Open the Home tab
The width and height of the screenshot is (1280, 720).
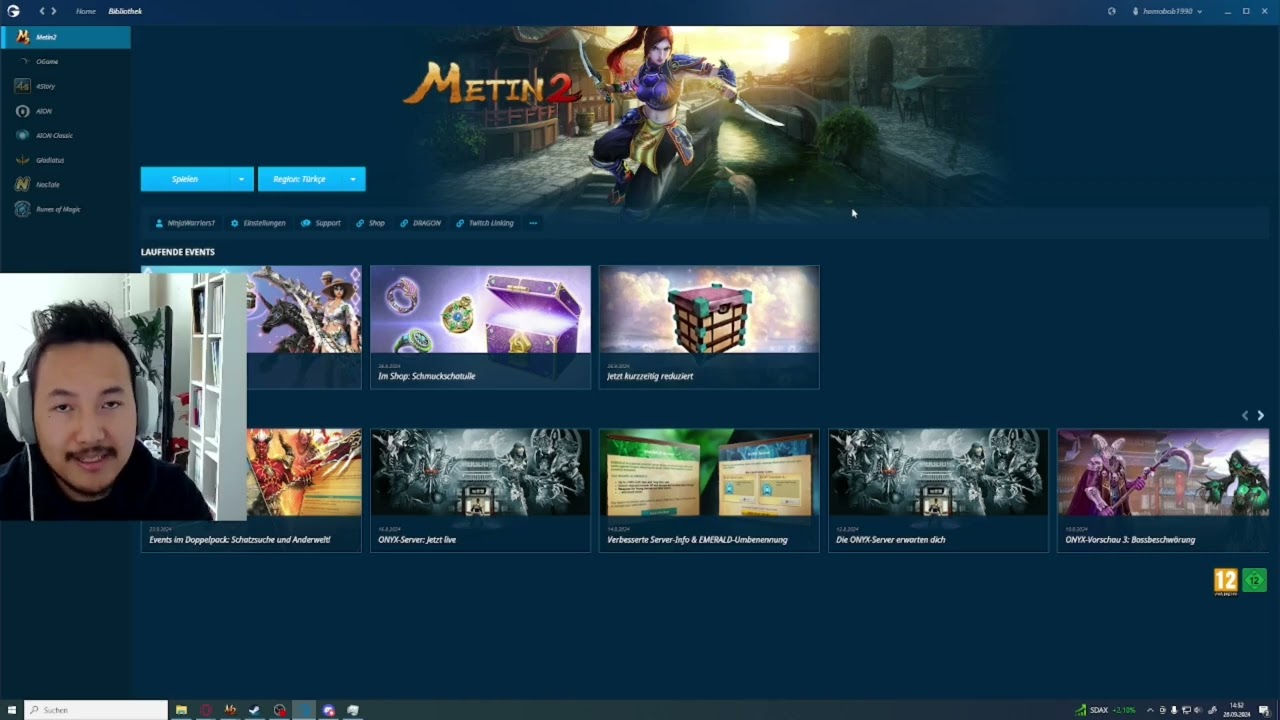click(86, 11)
